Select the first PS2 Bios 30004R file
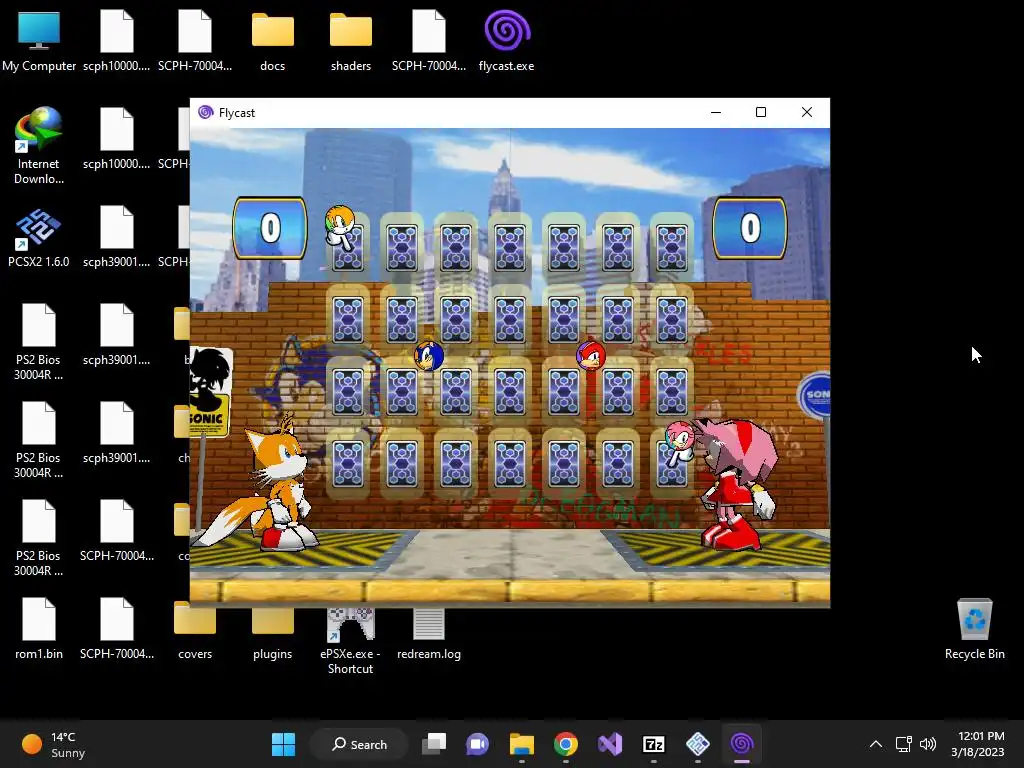1024x768 pixels. click(39, 342)
